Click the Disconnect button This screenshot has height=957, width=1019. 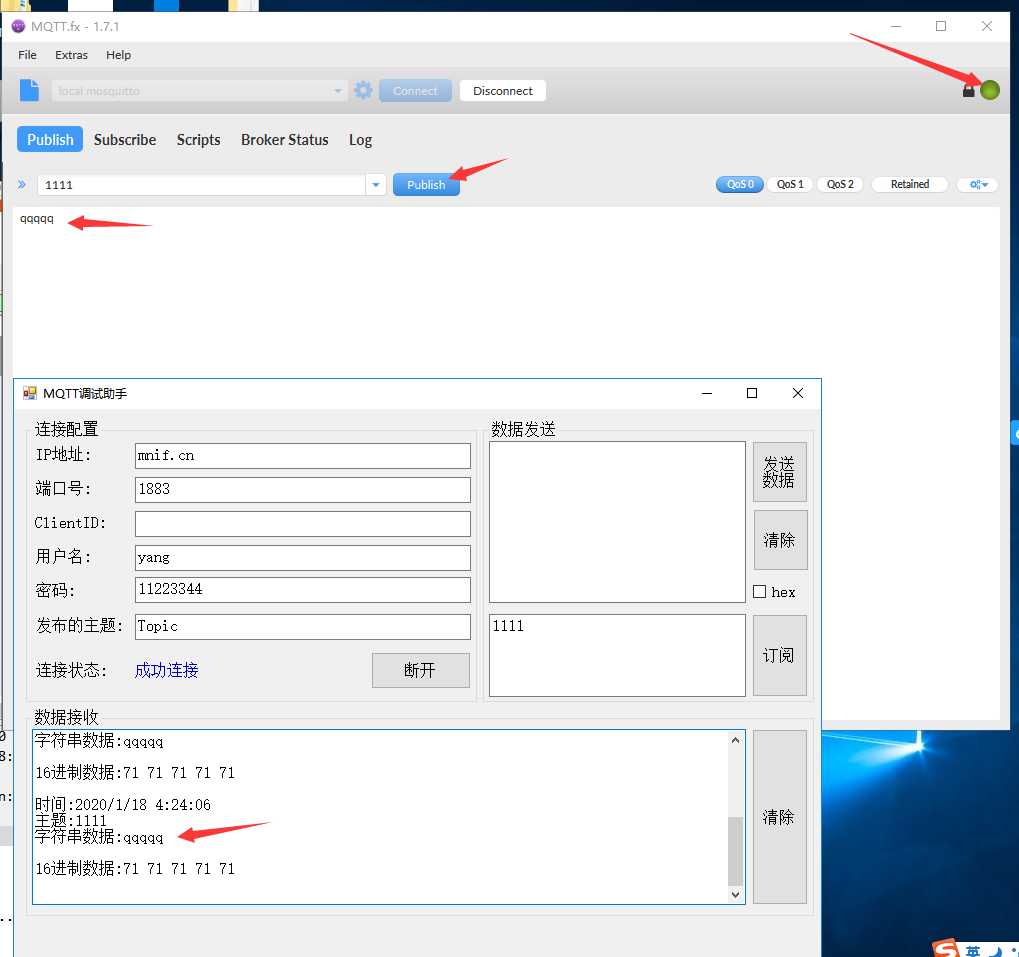tap(502, 90)
